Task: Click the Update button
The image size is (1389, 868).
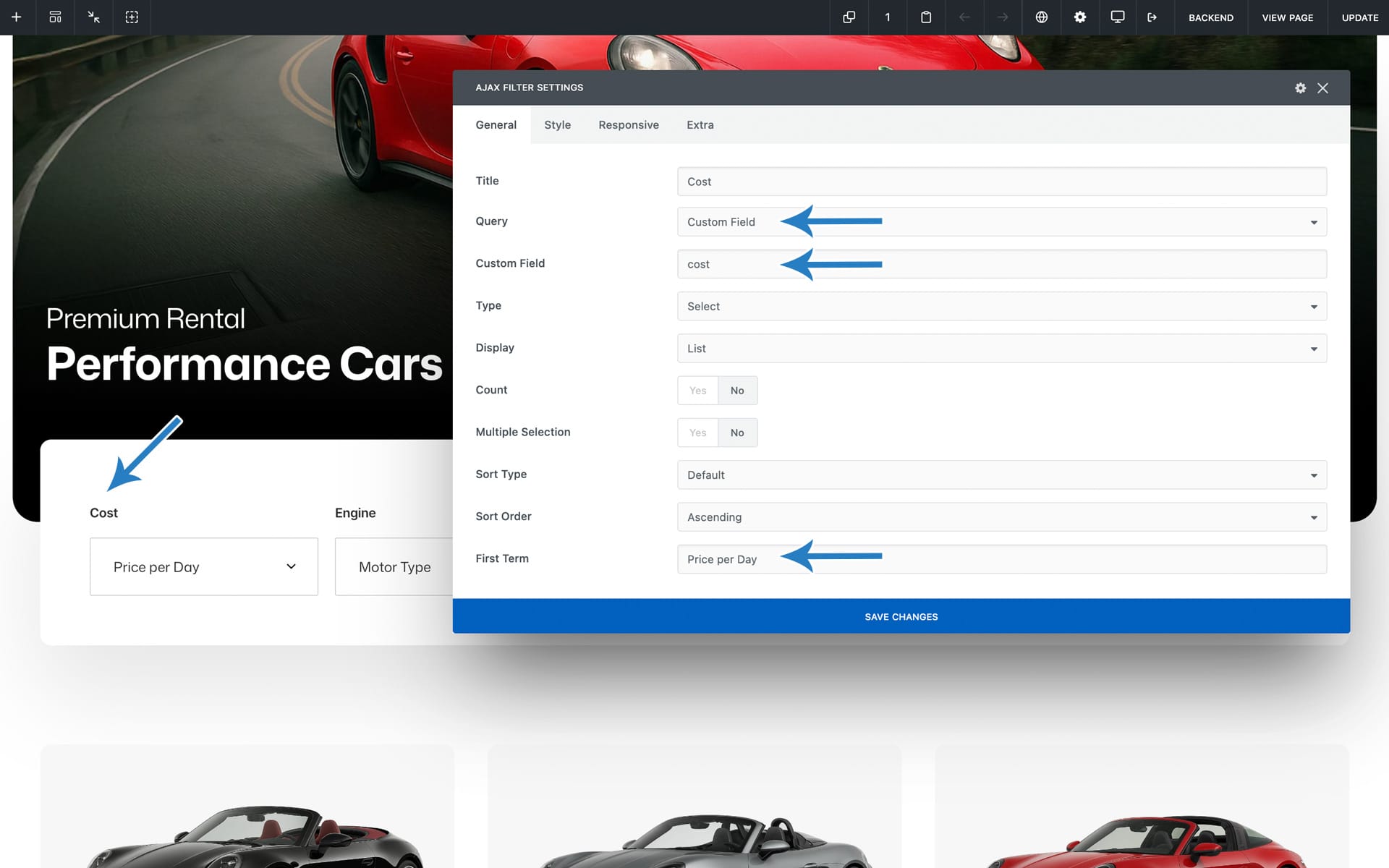Action: click(1359, 17)
